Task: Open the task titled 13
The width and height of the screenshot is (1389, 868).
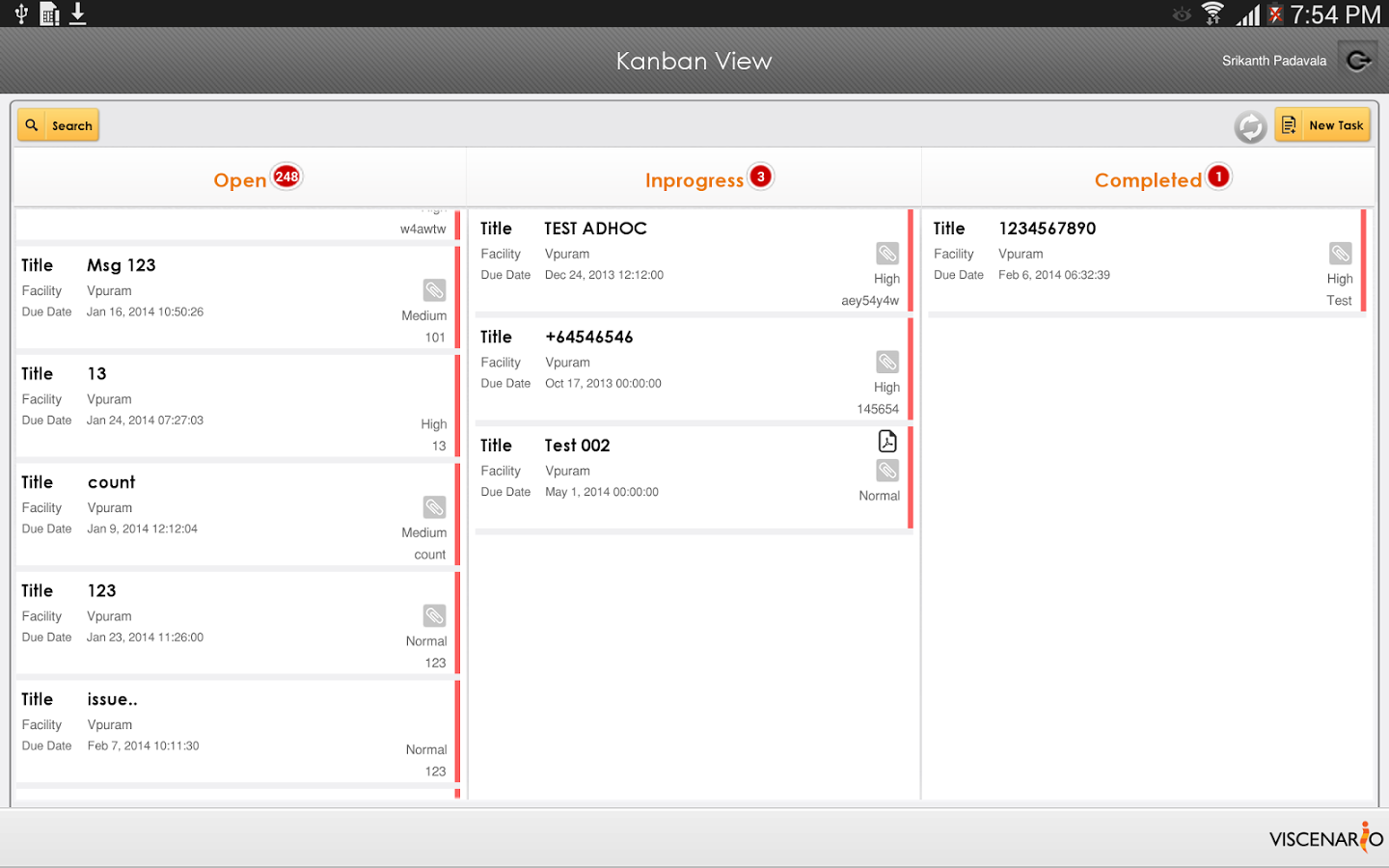Action: 231,406
